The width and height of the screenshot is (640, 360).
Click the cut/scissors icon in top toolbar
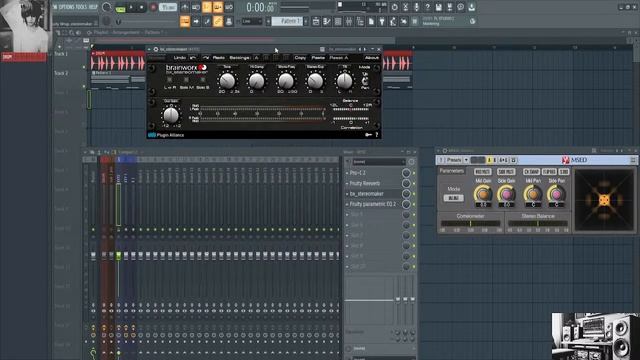click(x=405, y=7)
